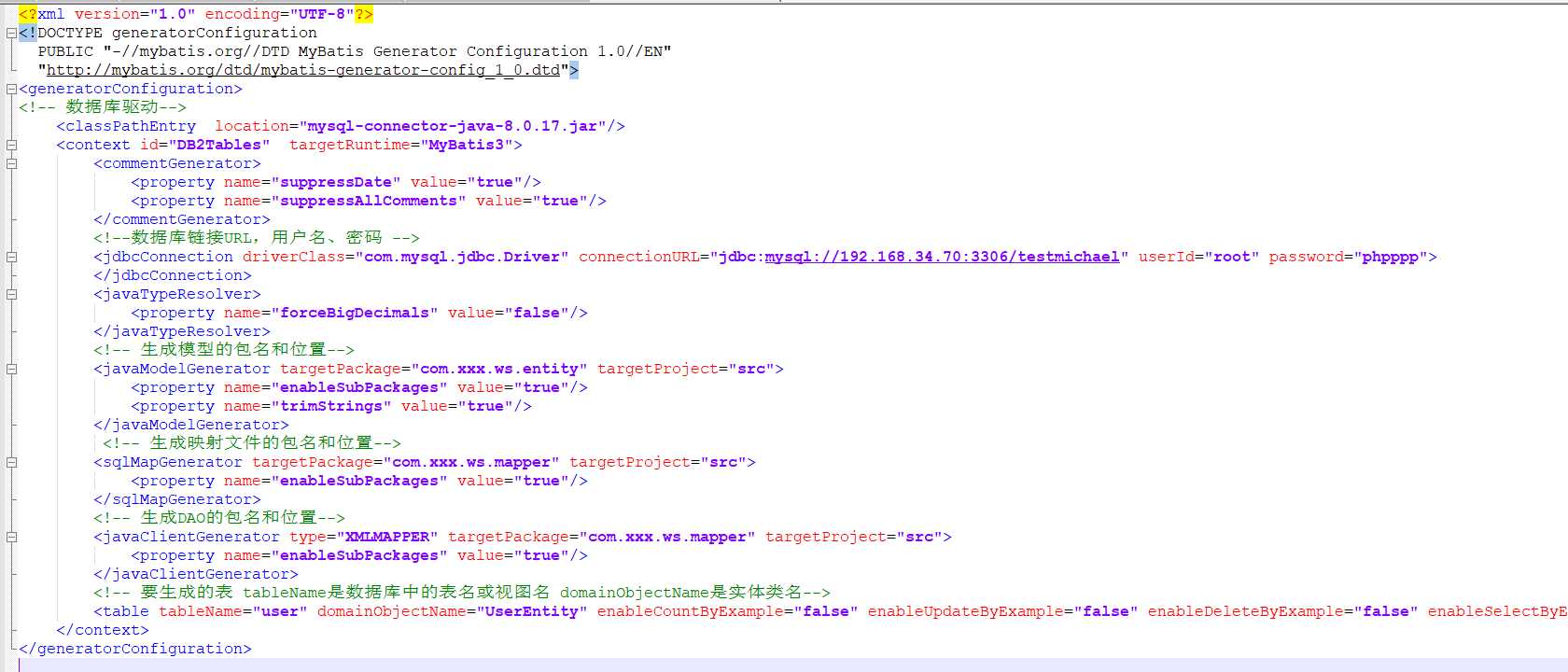Open the mysql://192.168.34.70:3306/testmichael link
The image size is (1568, 672).
point(942,257)
